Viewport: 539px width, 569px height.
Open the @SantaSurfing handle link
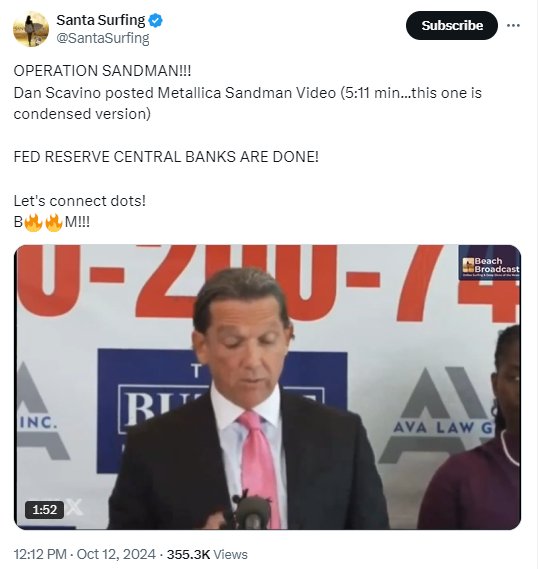tap(103, 38)
